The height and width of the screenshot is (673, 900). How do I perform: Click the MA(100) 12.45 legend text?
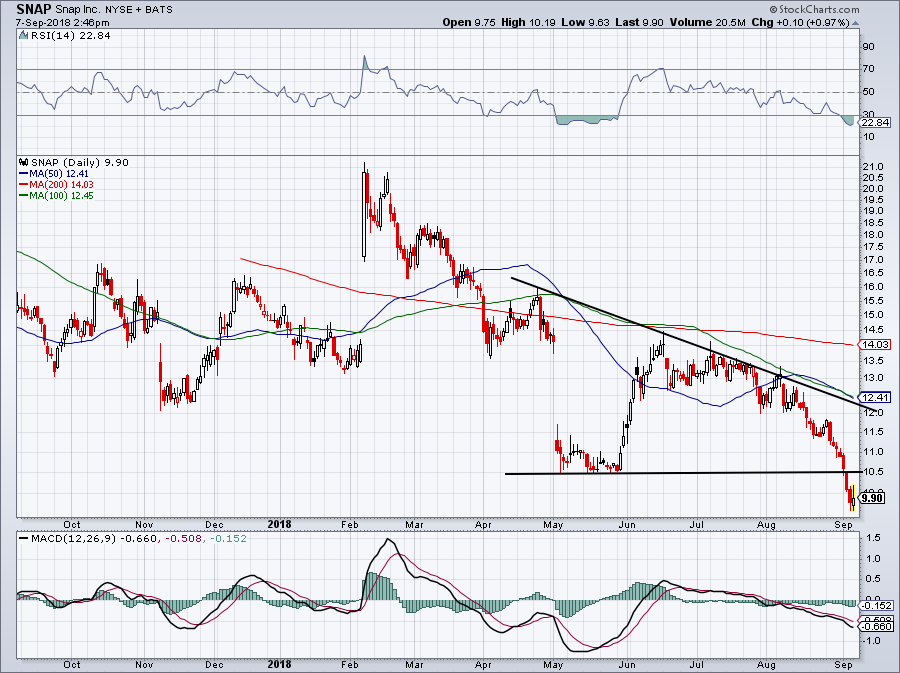(x=61, y=195)
